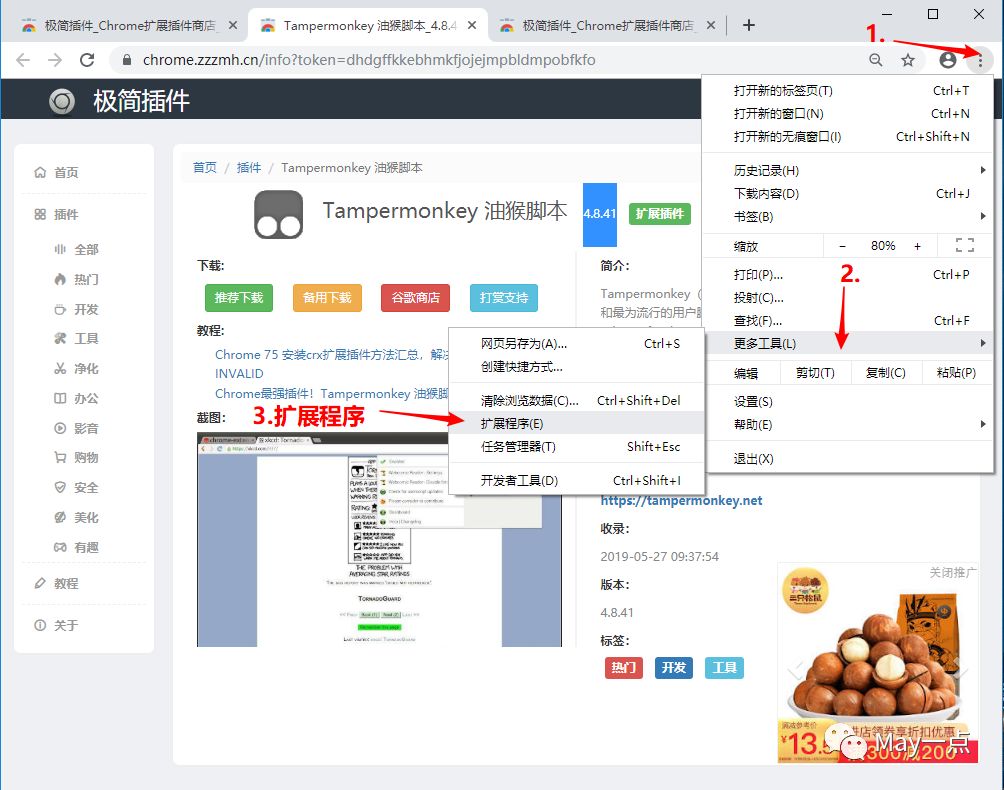Open the user profile avatar icon
The image size is (1004, 790).
(x=948, y=60)
